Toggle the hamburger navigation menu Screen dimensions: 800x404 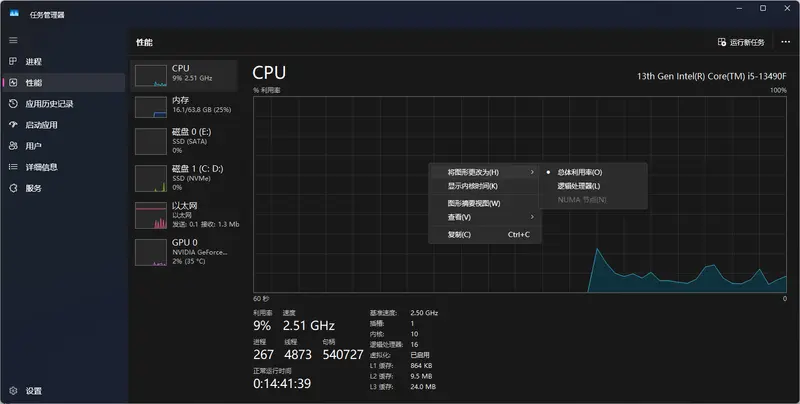pyautogui.click(x=13, y=40)
